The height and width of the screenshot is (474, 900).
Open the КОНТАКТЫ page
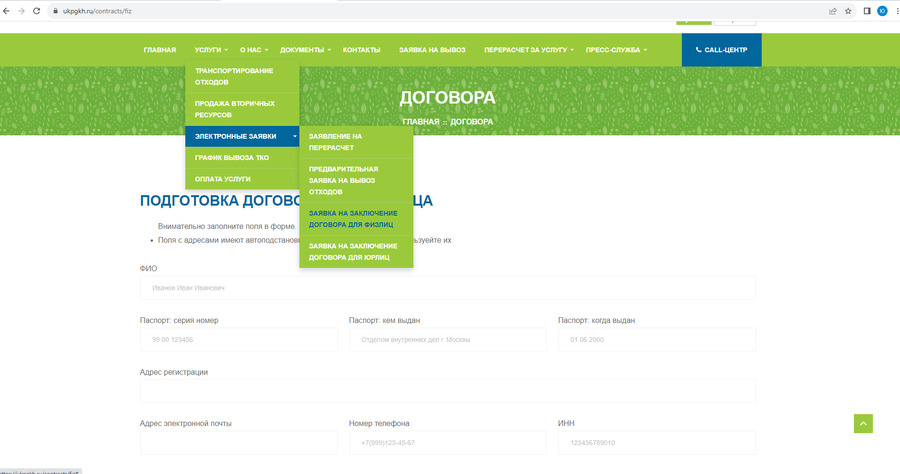point(362,50)
